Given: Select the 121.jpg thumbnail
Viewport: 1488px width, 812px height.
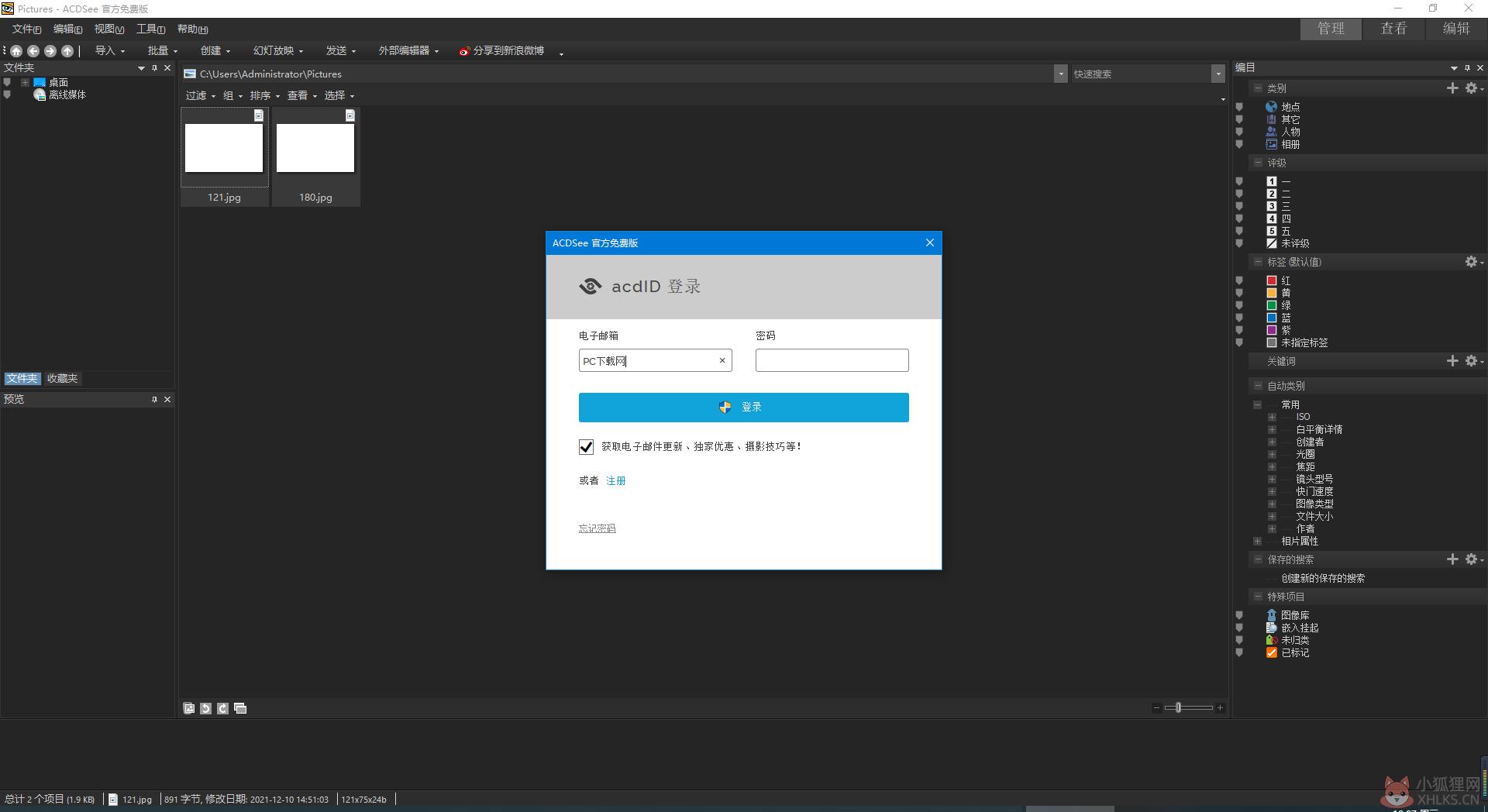Looking at the screenshot, I should click(x=224, y=155).
